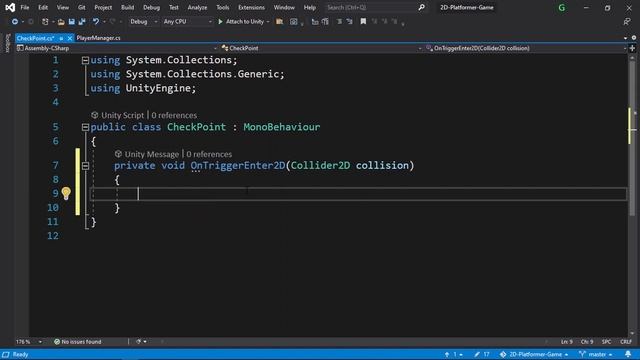Open the OnTriggerEnter2D member dropdown
Image resolution: width=640 pixels, height=360 pixels.
coord(526,48)
